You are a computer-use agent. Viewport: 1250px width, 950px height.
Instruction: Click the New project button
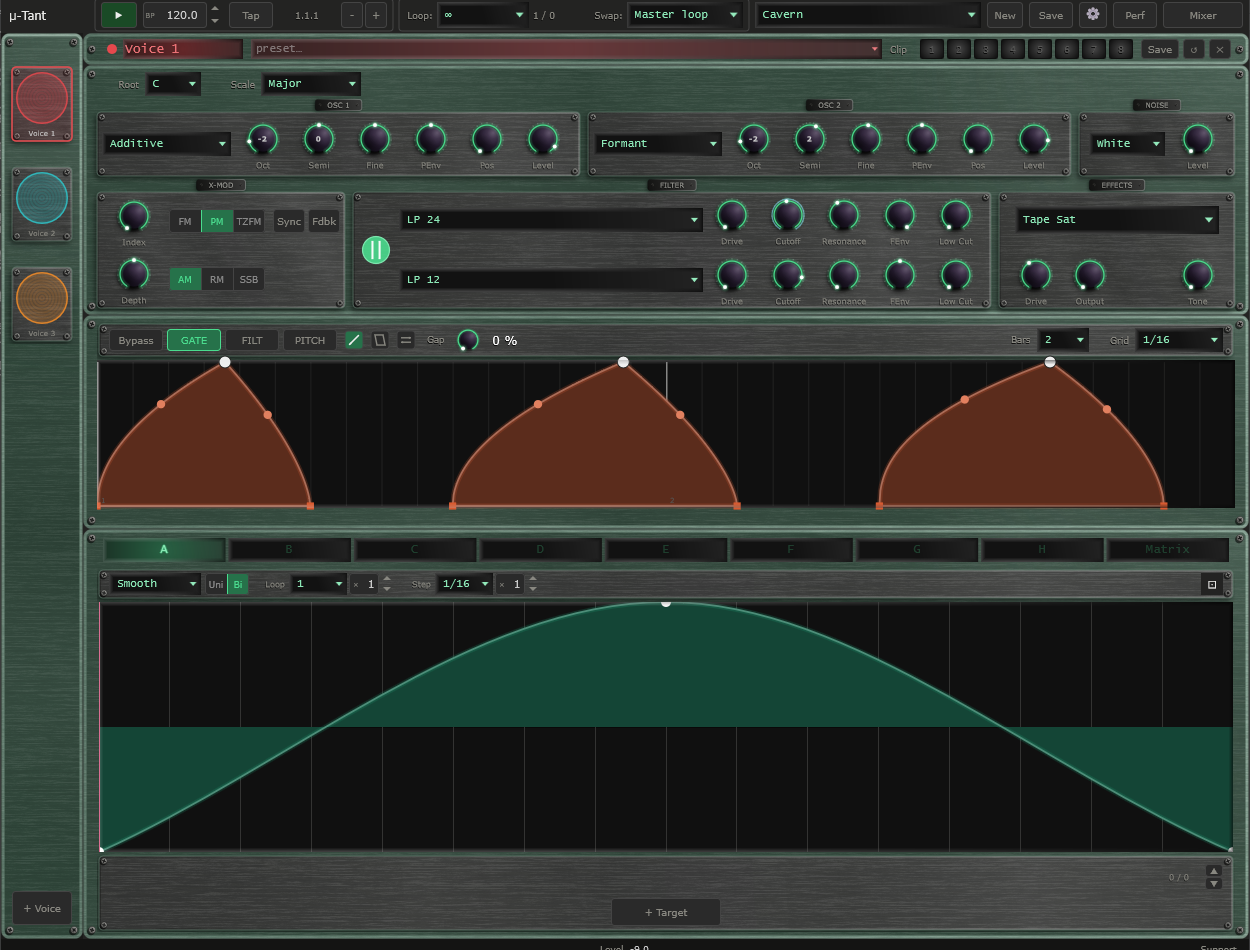pyautogui.click(x=1005, y=15)
